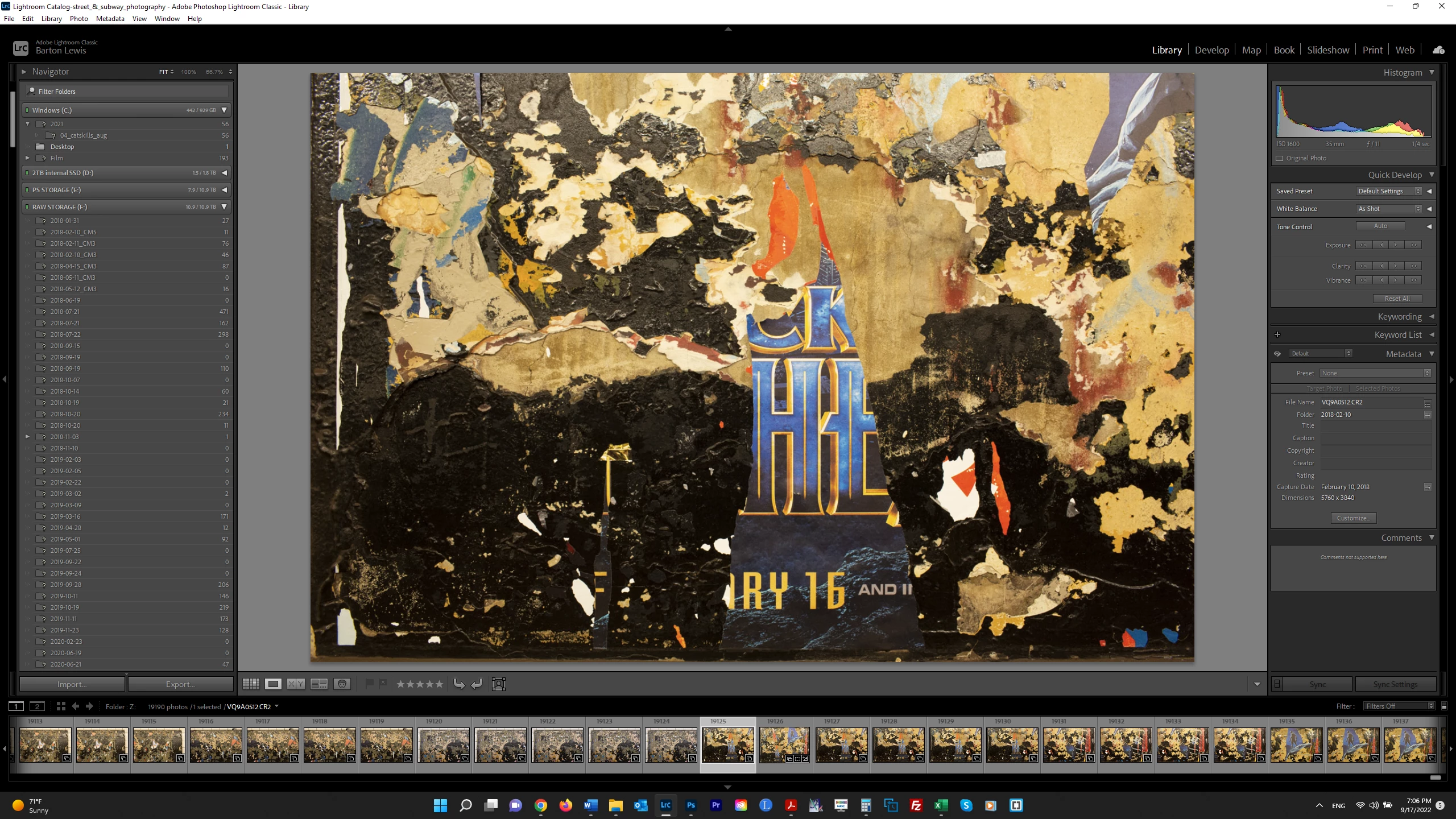1456x819 pixels.
Task: Toggle metadata eye visibility icon
Action: click(1277, 354)
